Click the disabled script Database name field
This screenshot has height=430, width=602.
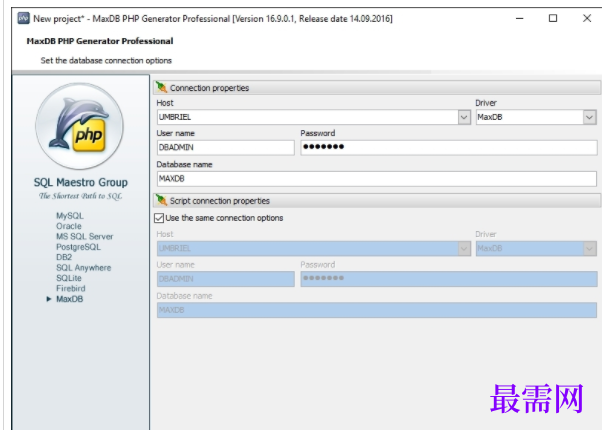pos(377,310)
